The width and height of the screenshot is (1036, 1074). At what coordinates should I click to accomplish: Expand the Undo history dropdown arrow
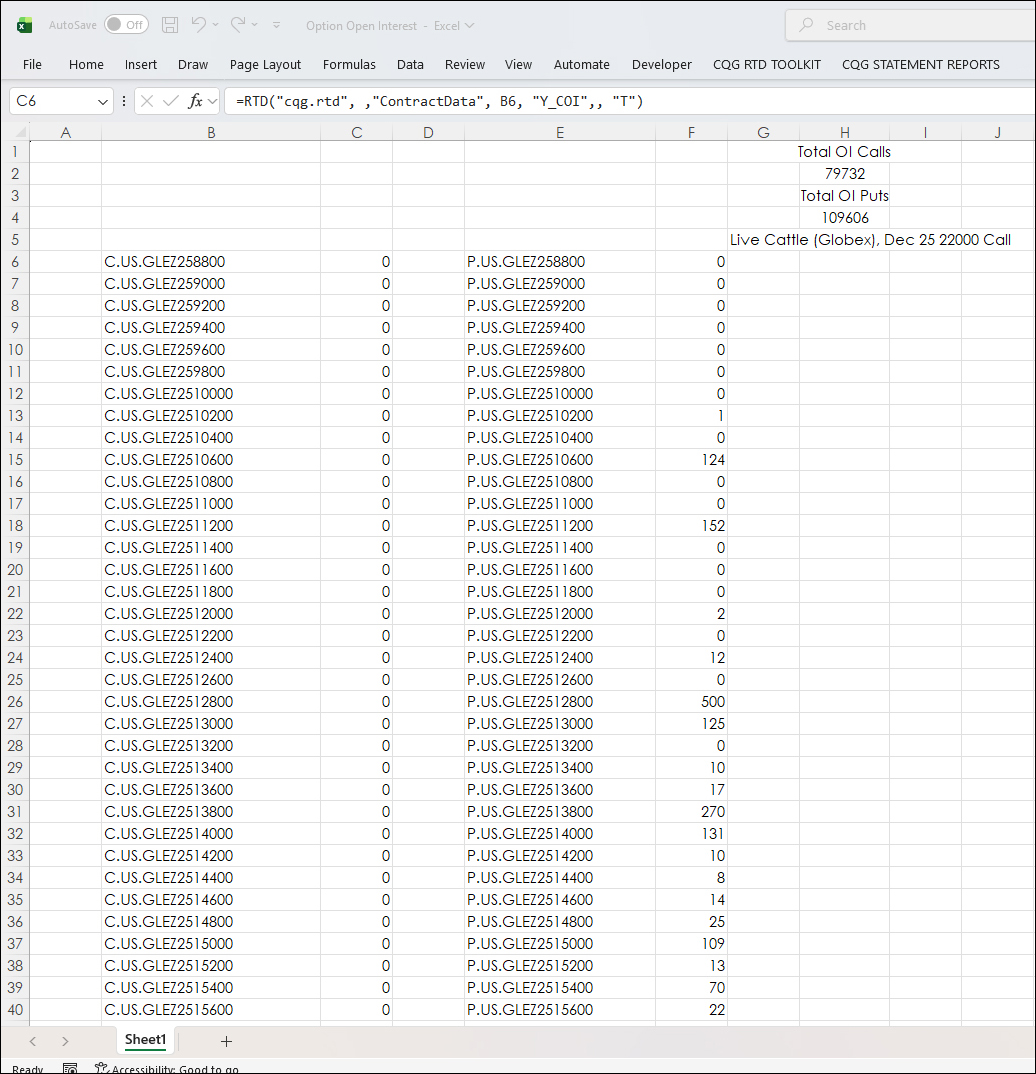[215, 25]
